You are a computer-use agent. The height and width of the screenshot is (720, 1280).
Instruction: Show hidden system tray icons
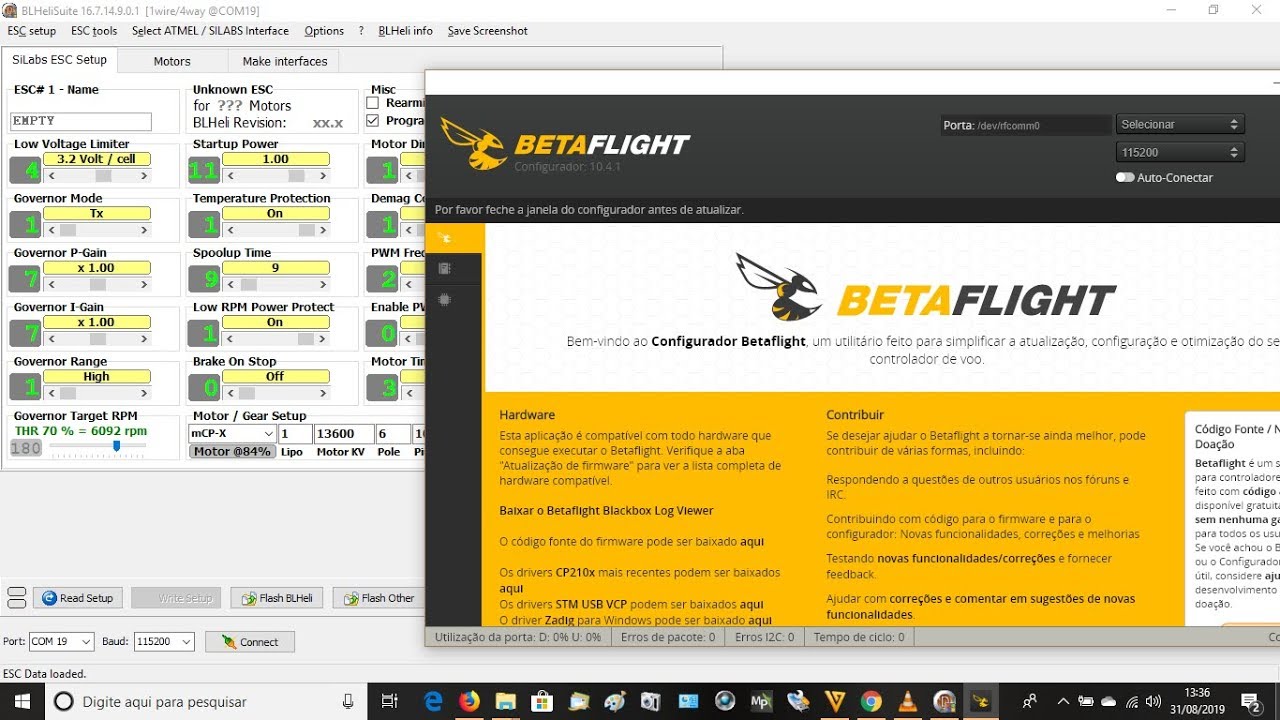(x=1063, y=701)
